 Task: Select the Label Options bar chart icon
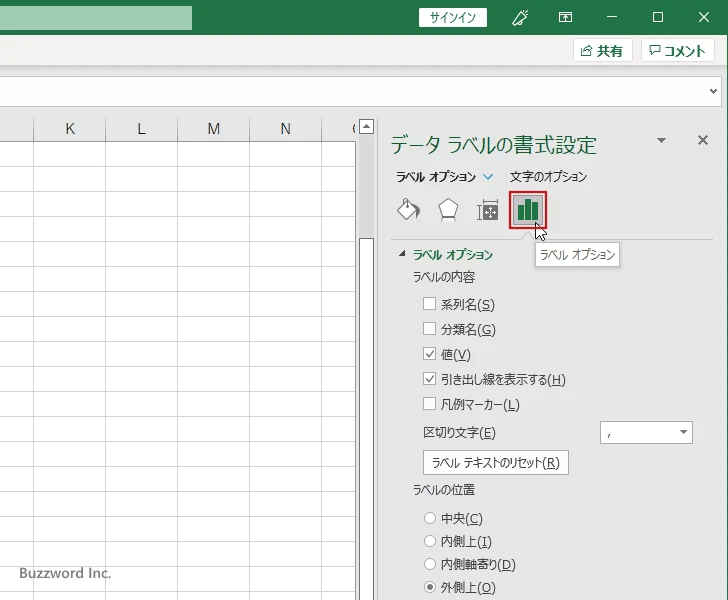pos(528,210)
